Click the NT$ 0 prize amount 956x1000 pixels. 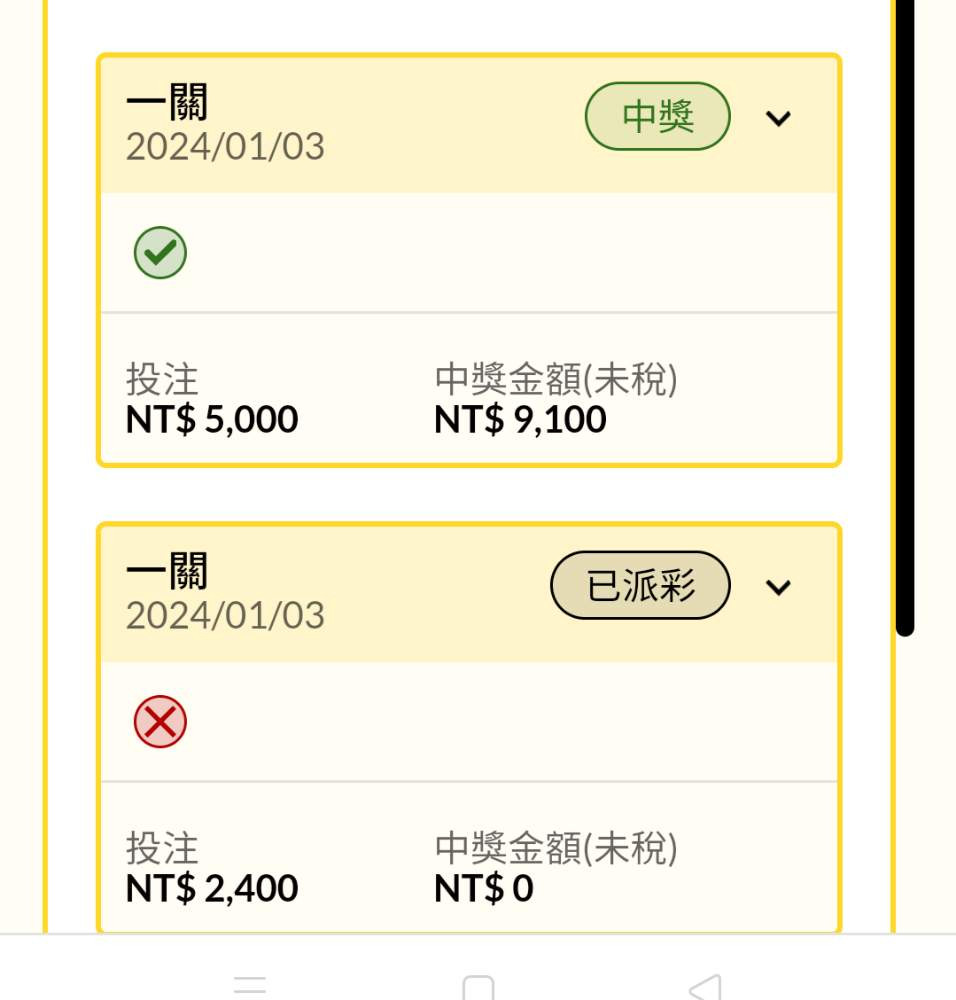pyautogui.click(x=484, y=888)
